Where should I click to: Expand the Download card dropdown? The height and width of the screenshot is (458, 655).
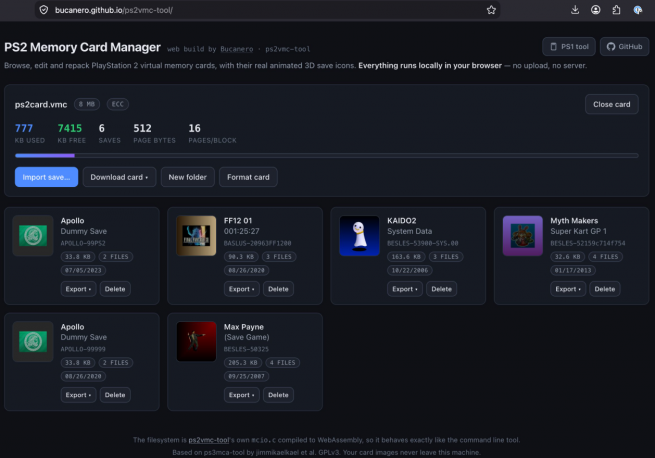pos(119,177)
